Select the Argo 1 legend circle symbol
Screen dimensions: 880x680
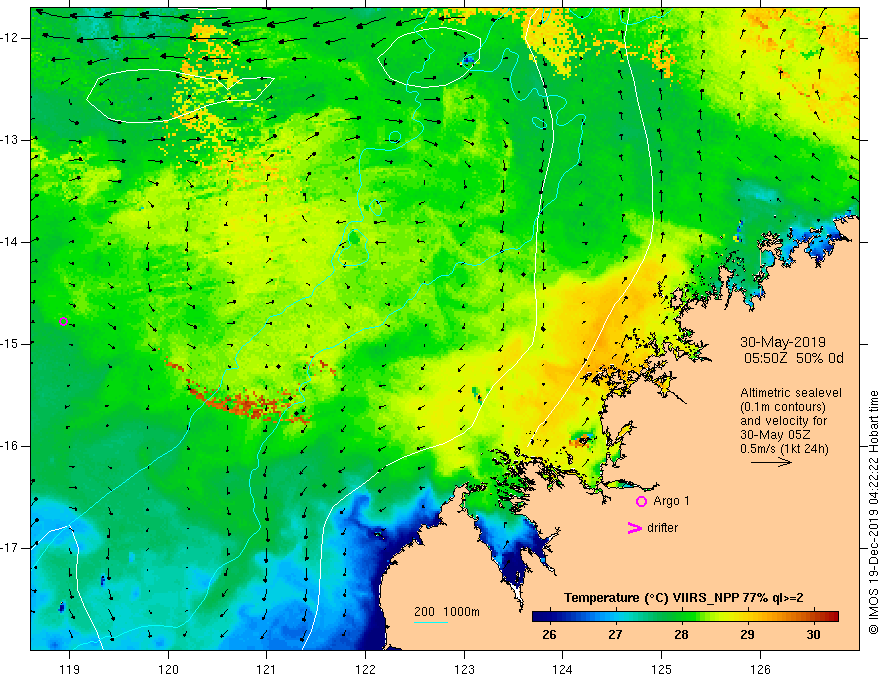[641, 501]
